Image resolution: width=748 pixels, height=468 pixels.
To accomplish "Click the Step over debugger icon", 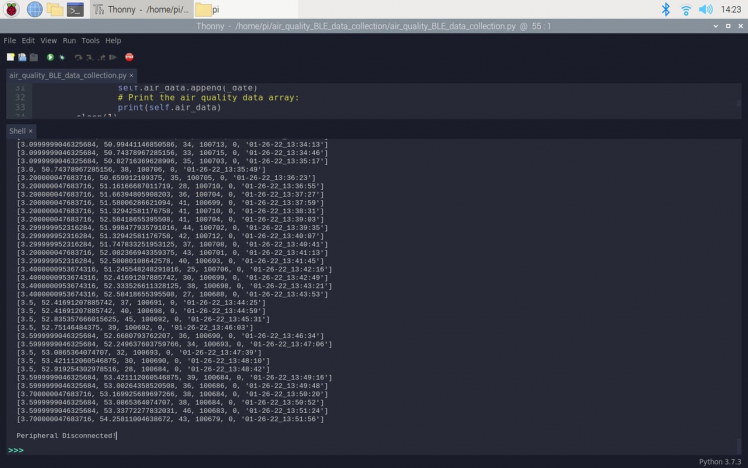I will tap(77, 57).
